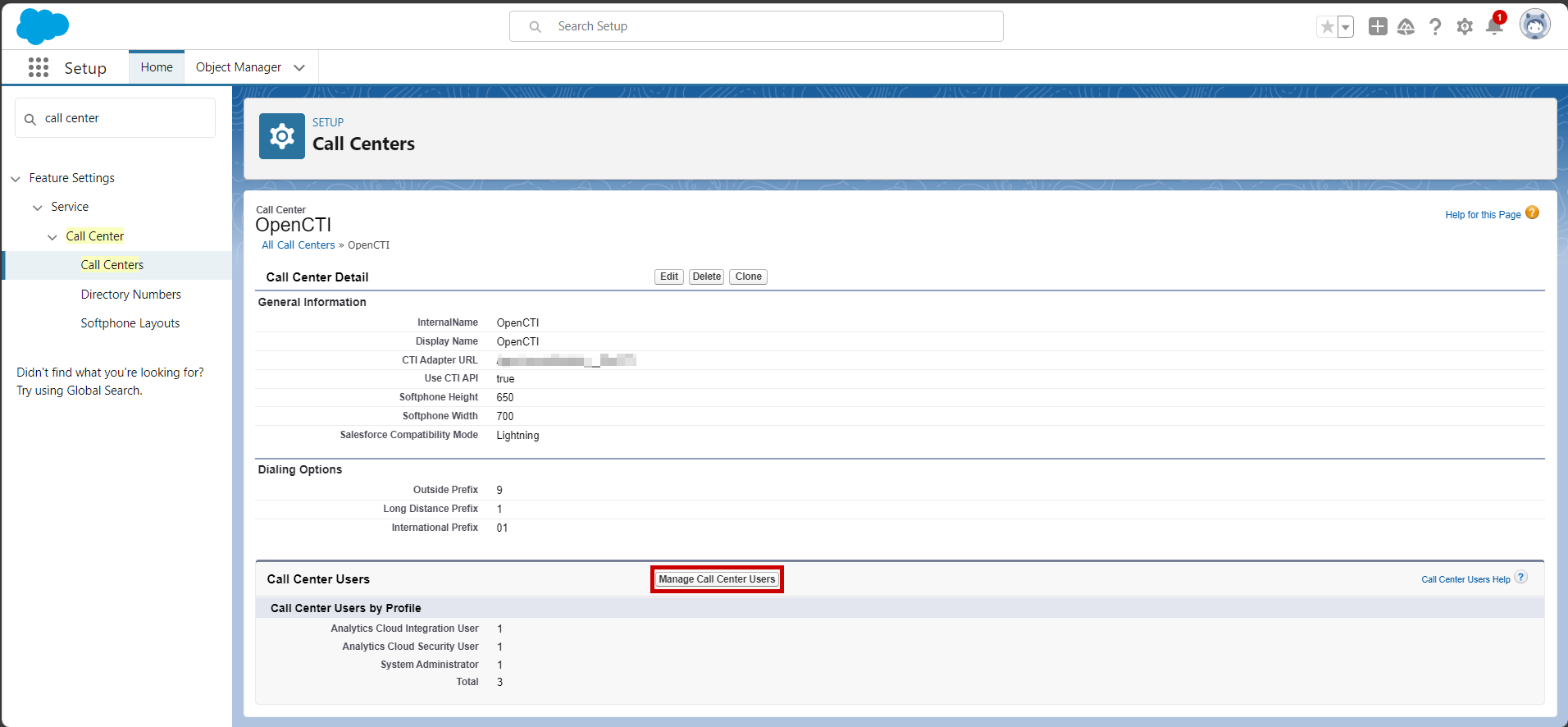Click Manage Call Center Users button
Image resolution: width=1568 pixels, height=727 pixels.
click(x=717, y=579)
